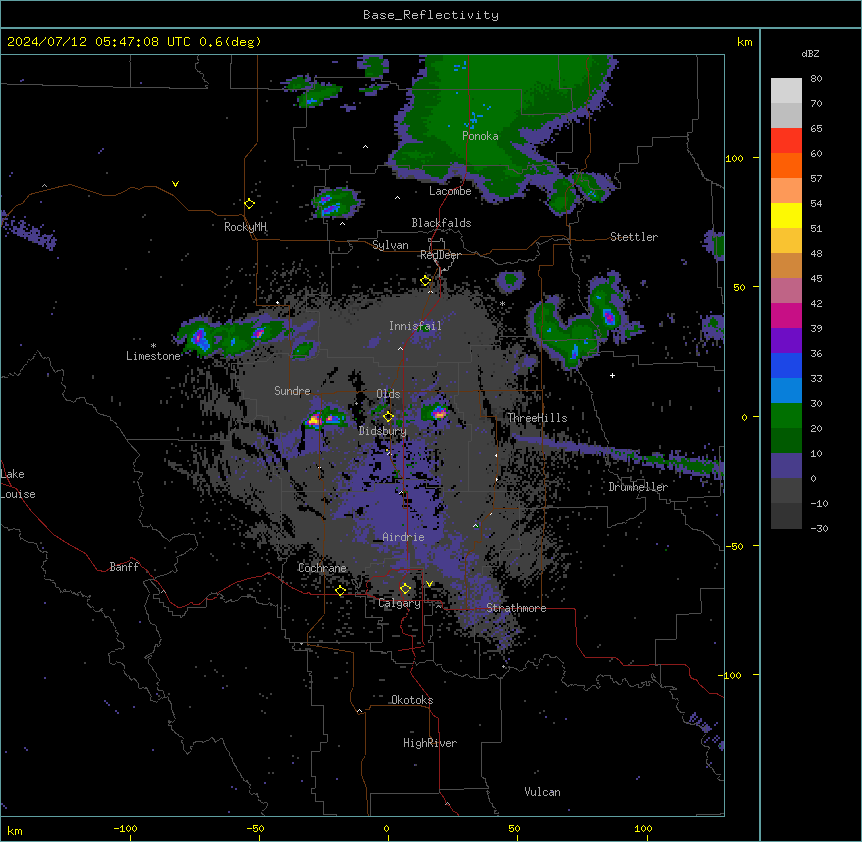Select the Banff label
The width and height of the screenshot is (862, 842).
pos(124,567)
